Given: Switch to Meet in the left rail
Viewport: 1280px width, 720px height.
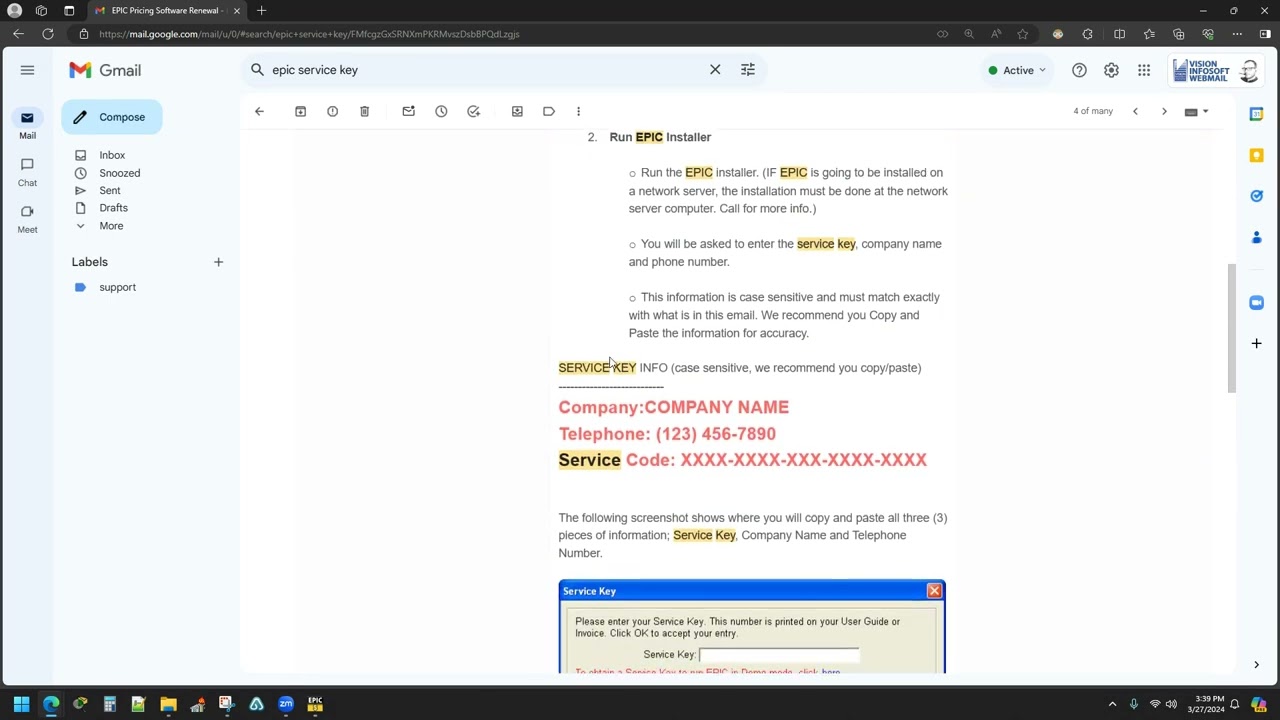Looking at the screenshot, I should click(27, 218).
